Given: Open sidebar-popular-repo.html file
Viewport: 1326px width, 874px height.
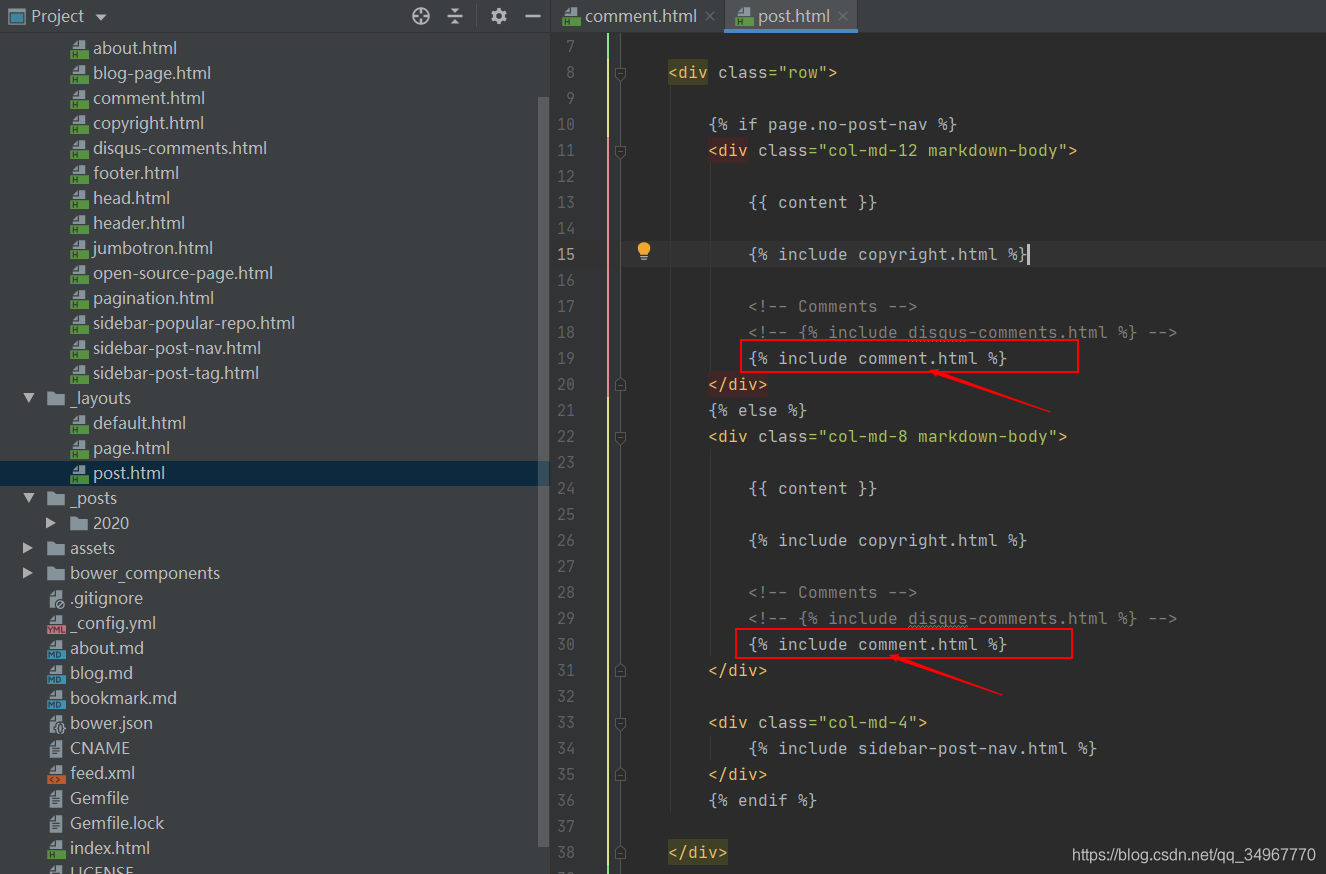Looking at the screenshot, I should (194, 323).
